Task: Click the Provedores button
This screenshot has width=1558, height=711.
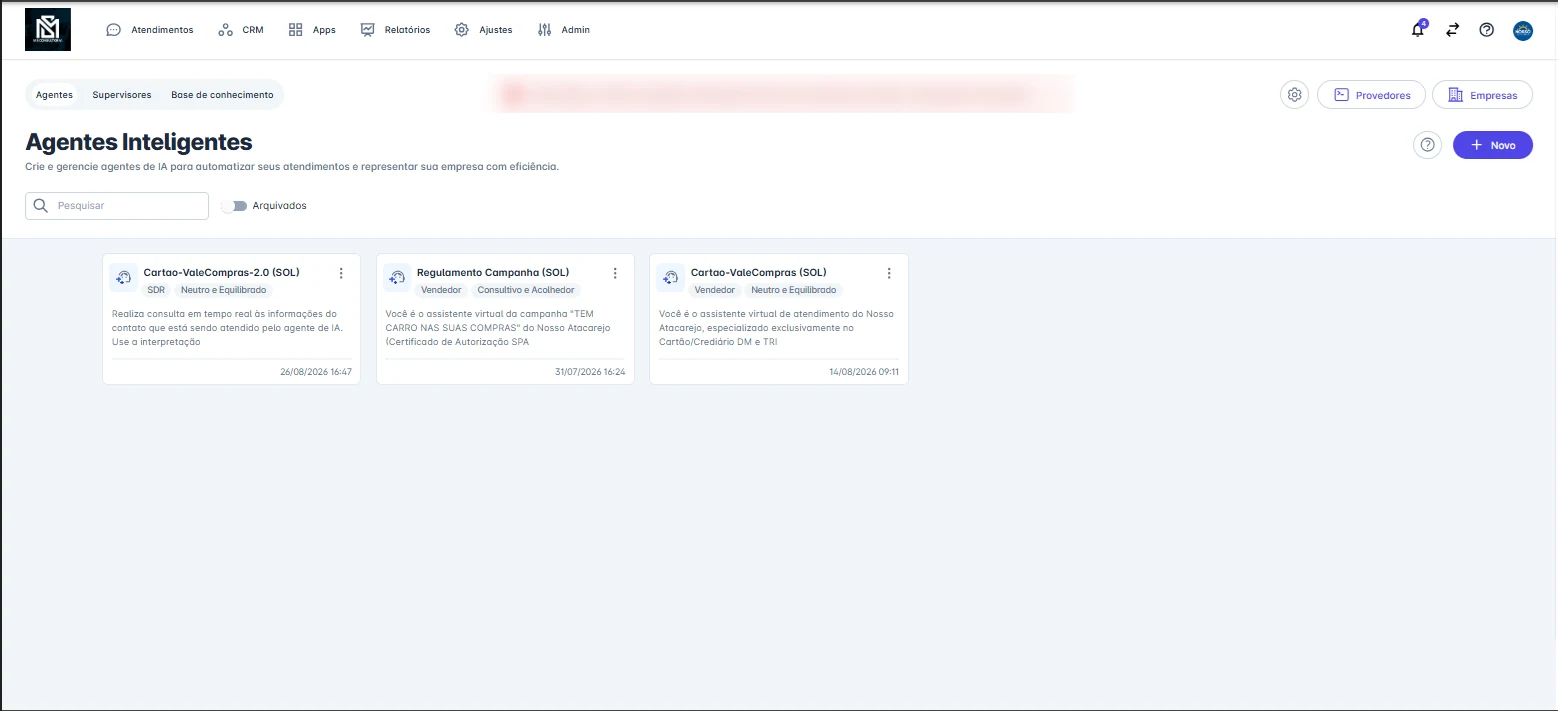Action: (1372, 95)
